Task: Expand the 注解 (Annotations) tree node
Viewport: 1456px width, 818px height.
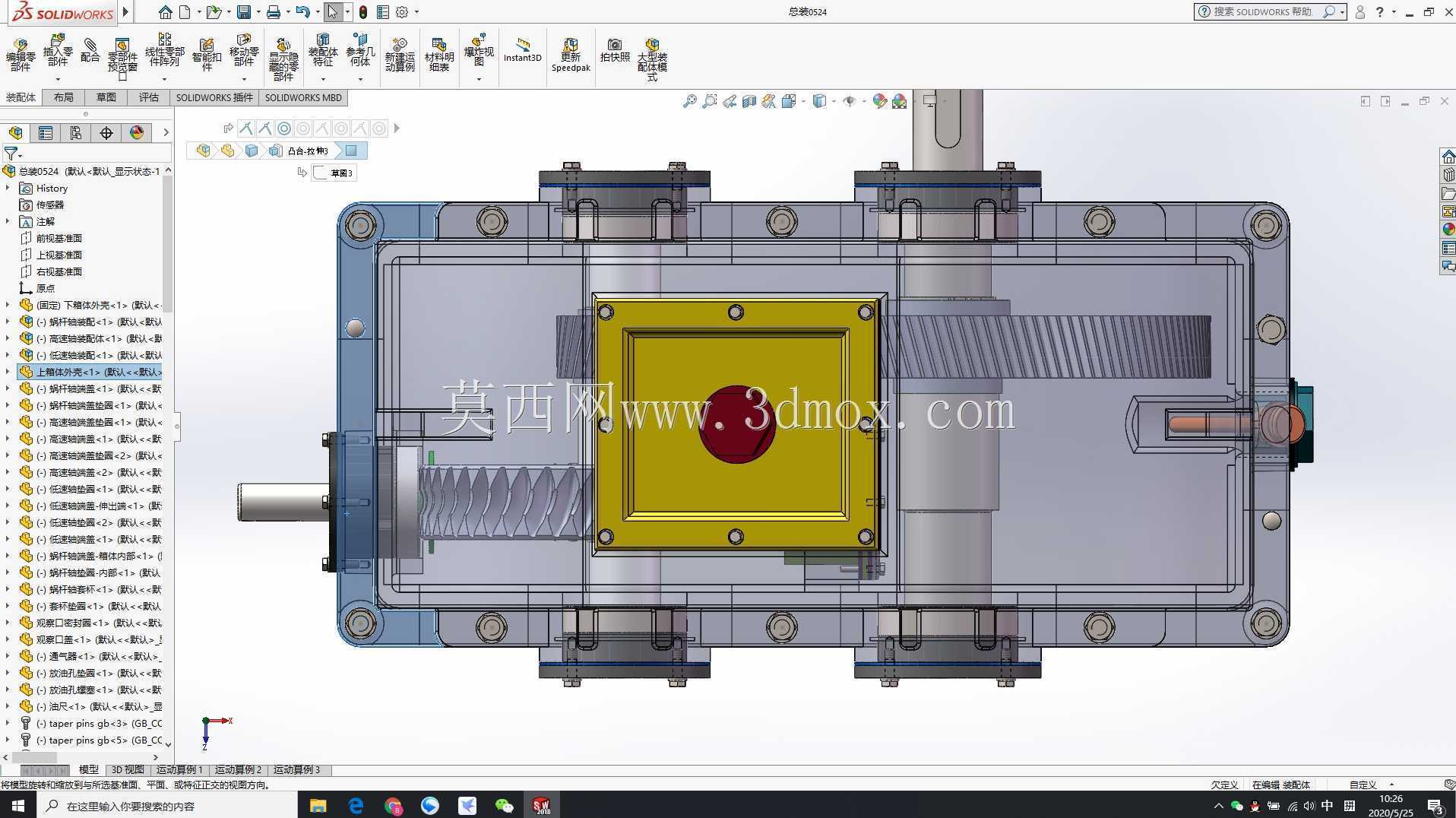Action: [8, 221]
